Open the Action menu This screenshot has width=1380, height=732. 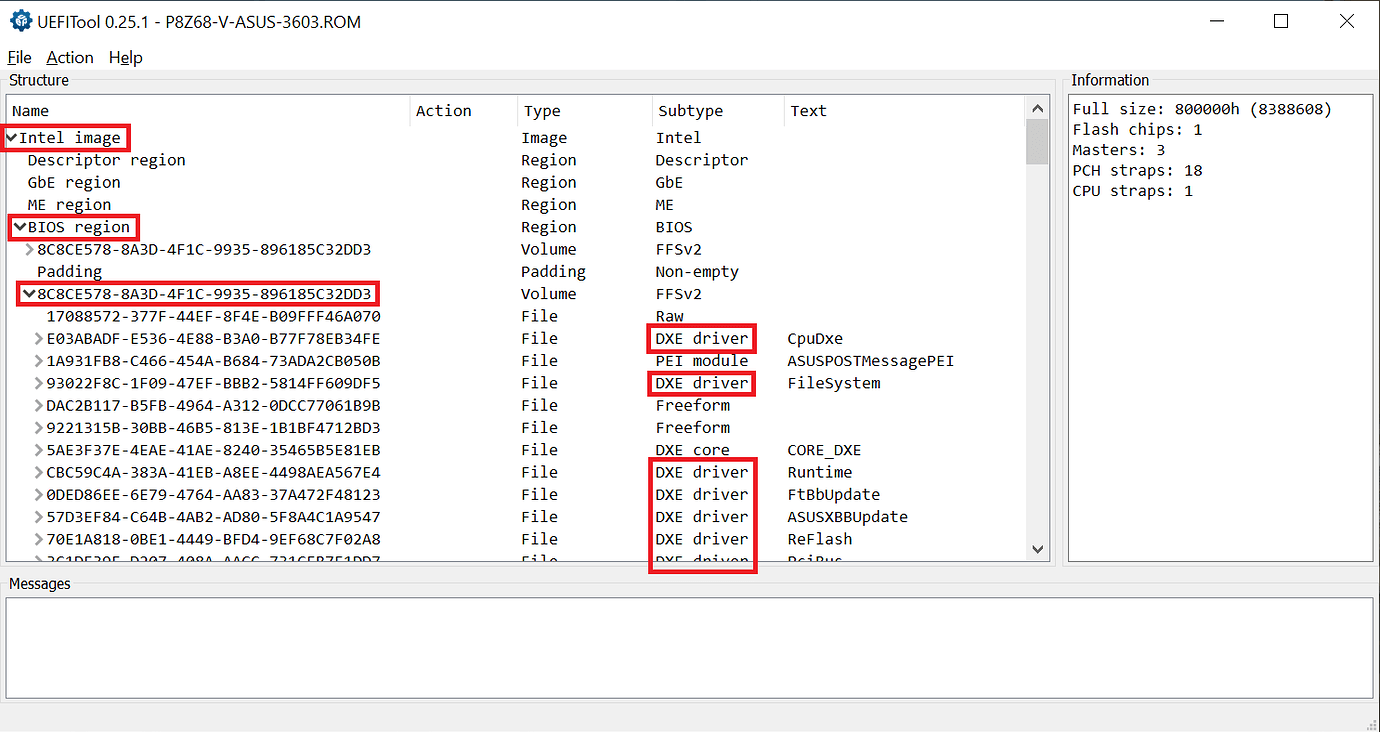pos(69,57)
